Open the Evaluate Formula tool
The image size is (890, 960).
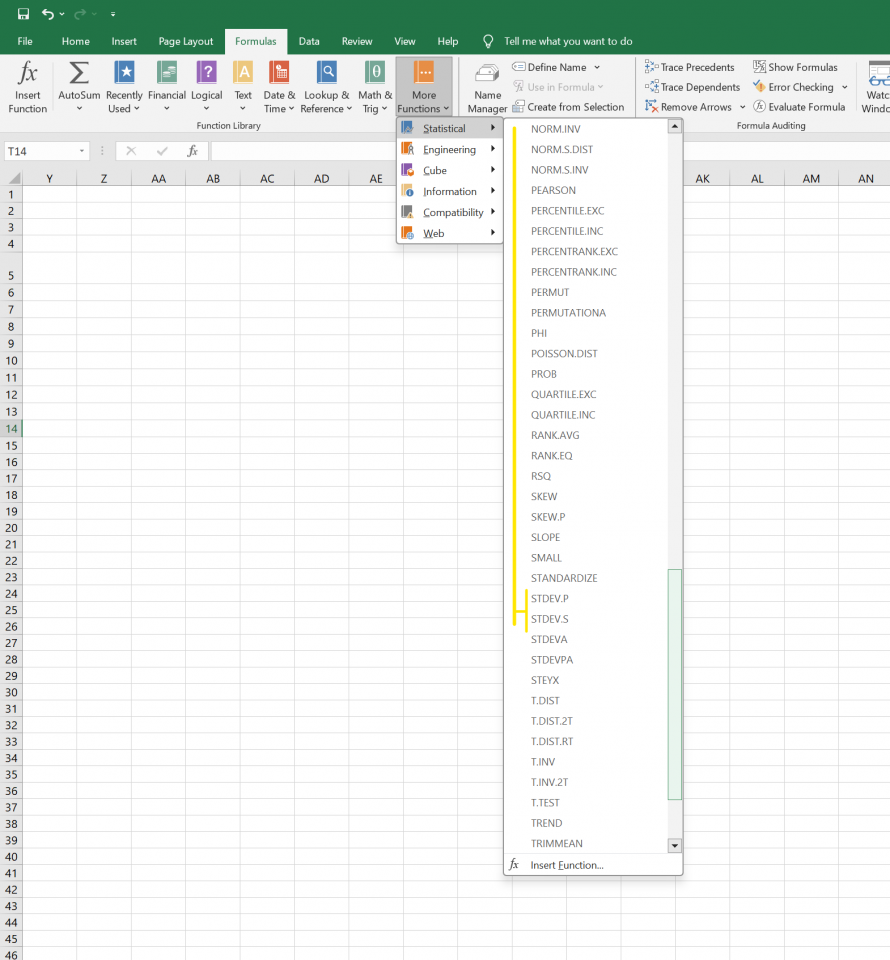coord(800,106)
